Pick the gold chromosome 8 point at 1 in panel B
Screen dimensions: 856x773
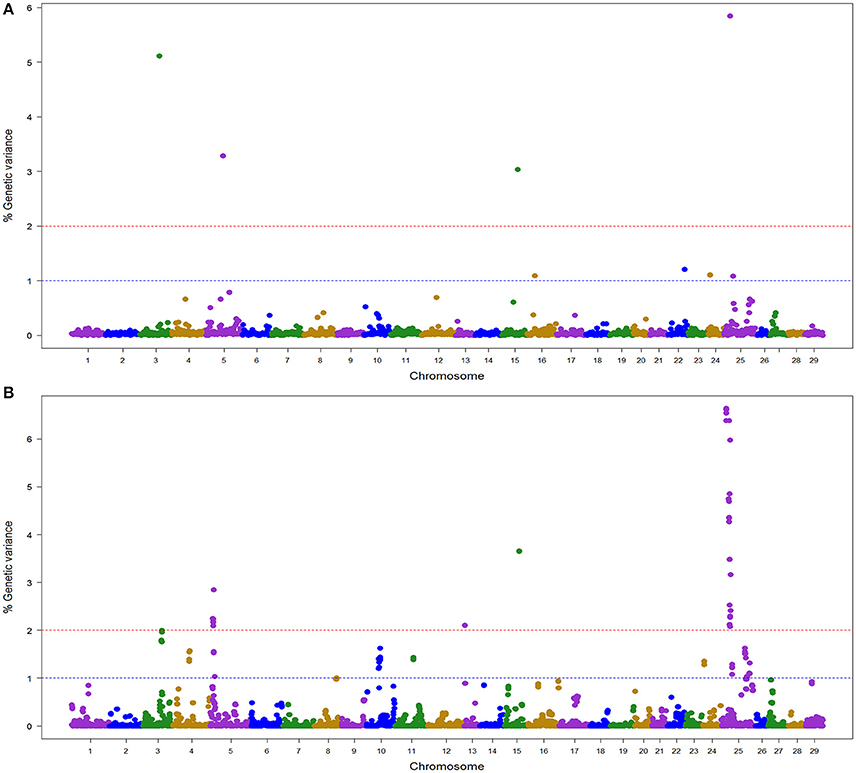336,679
